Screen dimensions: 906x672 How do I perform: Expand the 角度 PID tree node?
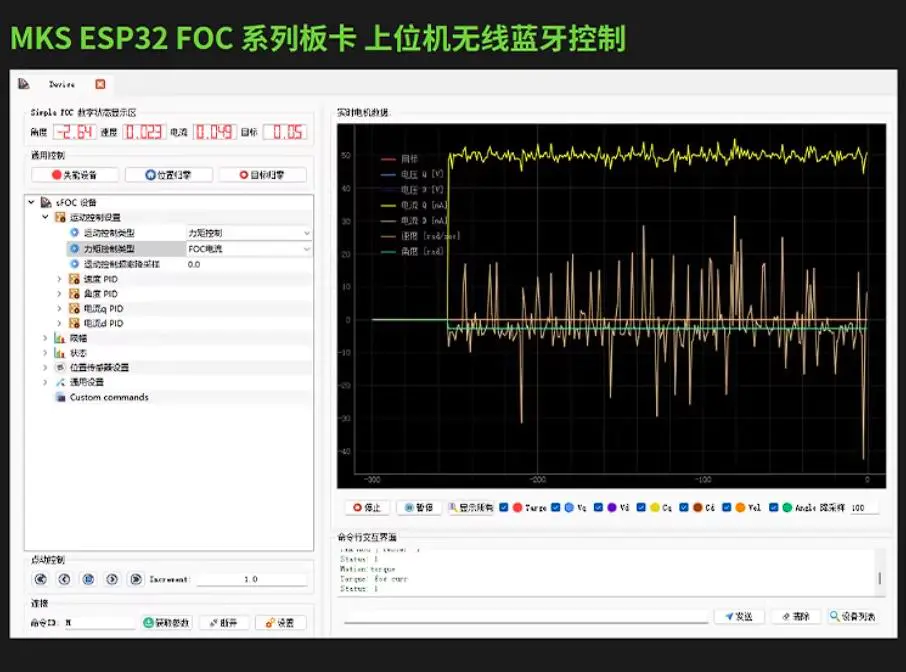59,294
